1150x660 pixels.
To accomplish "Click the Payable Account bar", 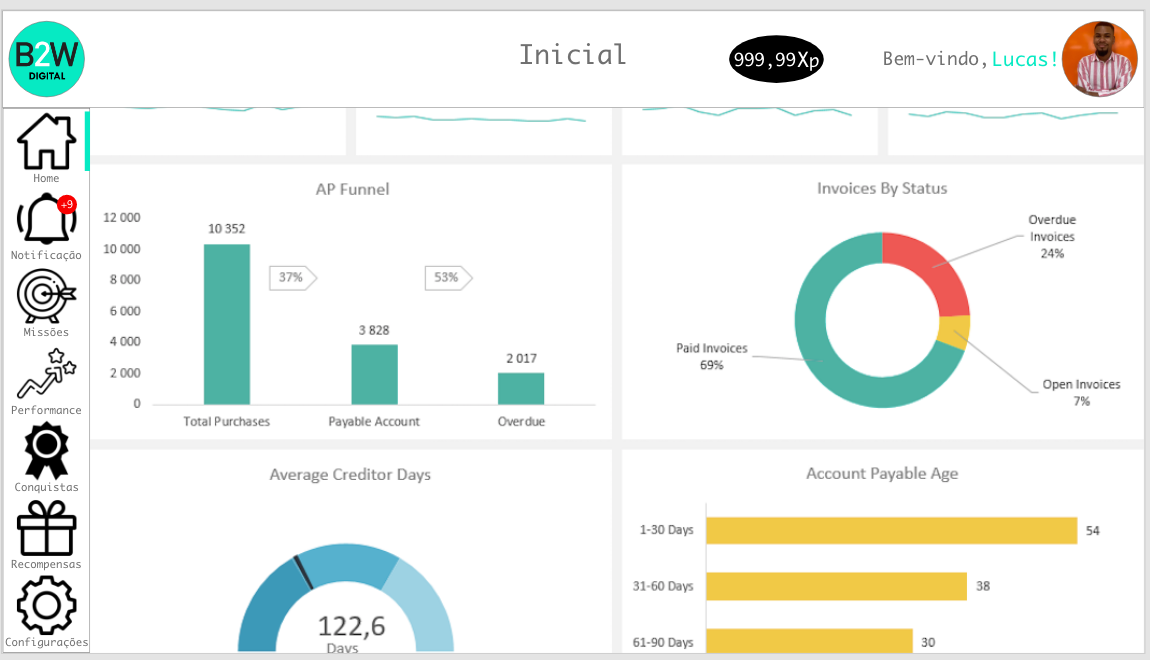I will click(x=374, y=374).
